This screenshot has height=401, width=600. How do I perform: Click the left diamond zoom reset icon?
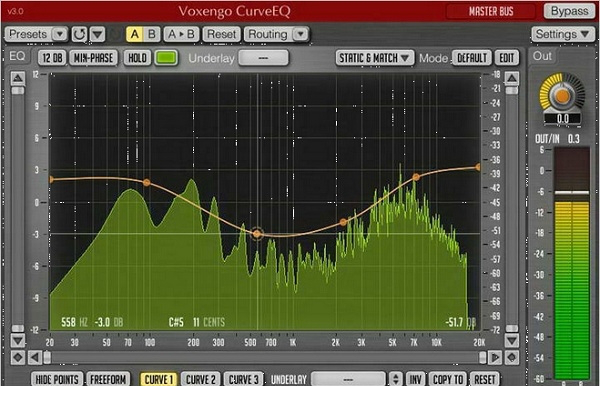click(17, 358)
